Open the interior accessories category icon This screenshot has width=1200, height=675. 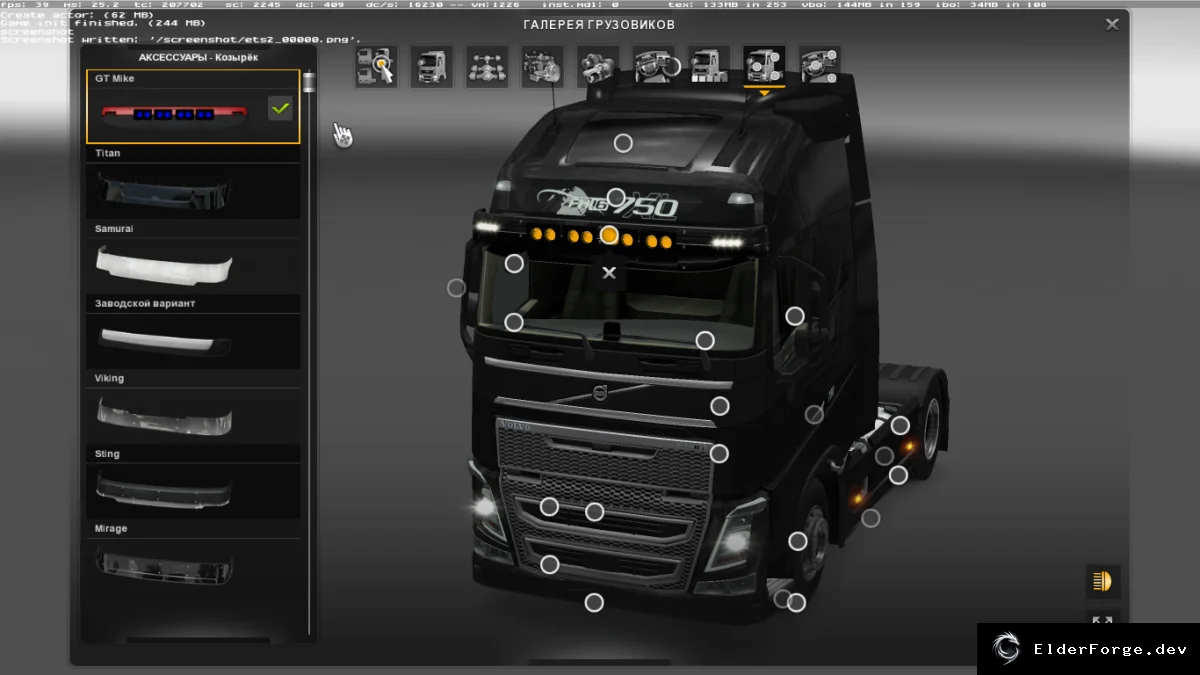820,67
